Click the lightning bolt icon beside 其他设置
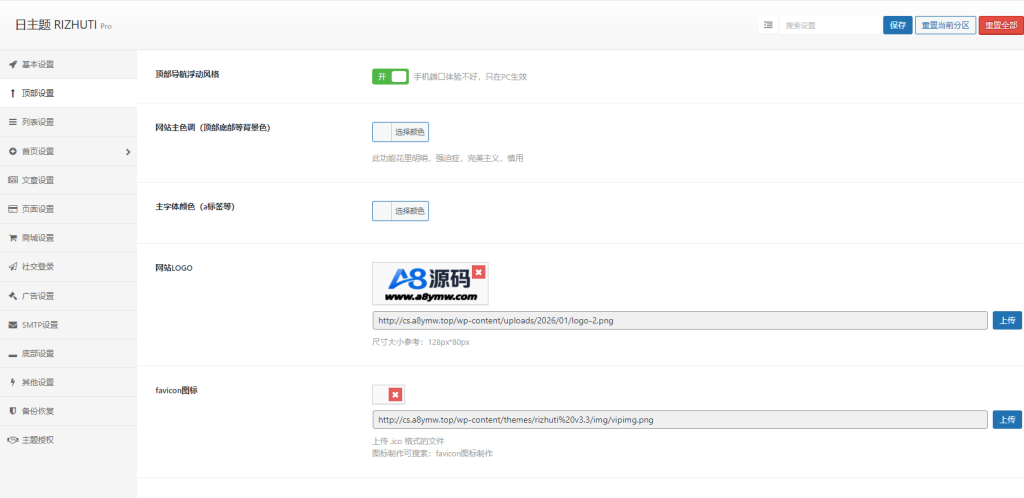1024x498 pixels. pos(13,382)
